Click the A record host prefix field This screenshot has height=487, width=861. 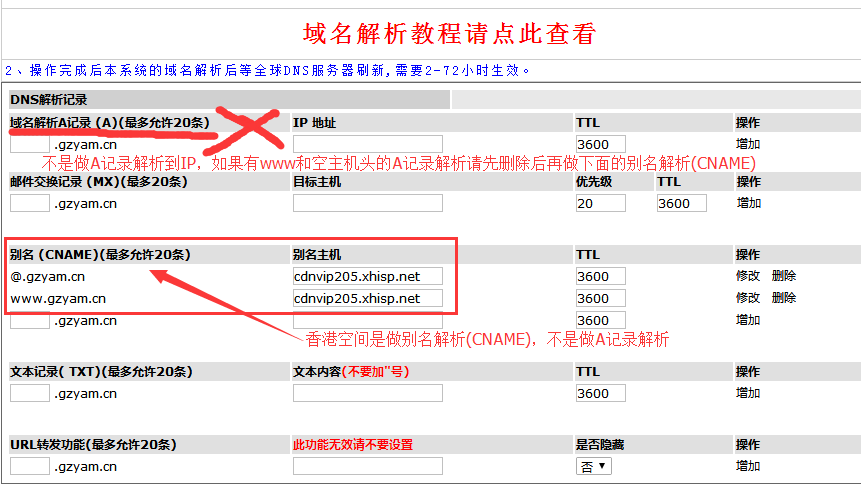(x=29, y=144)
